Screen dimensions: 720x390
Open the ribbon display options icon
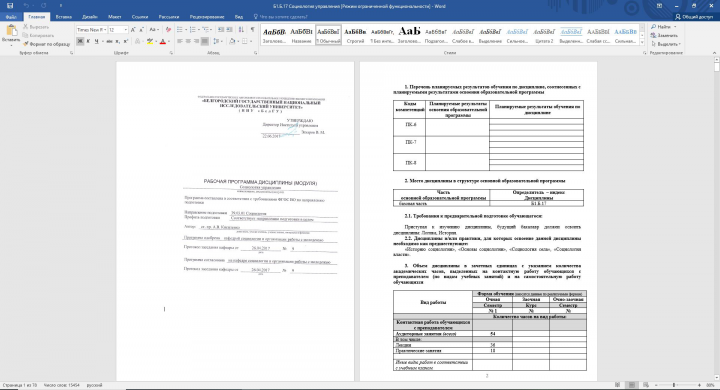tap(659, 6)
